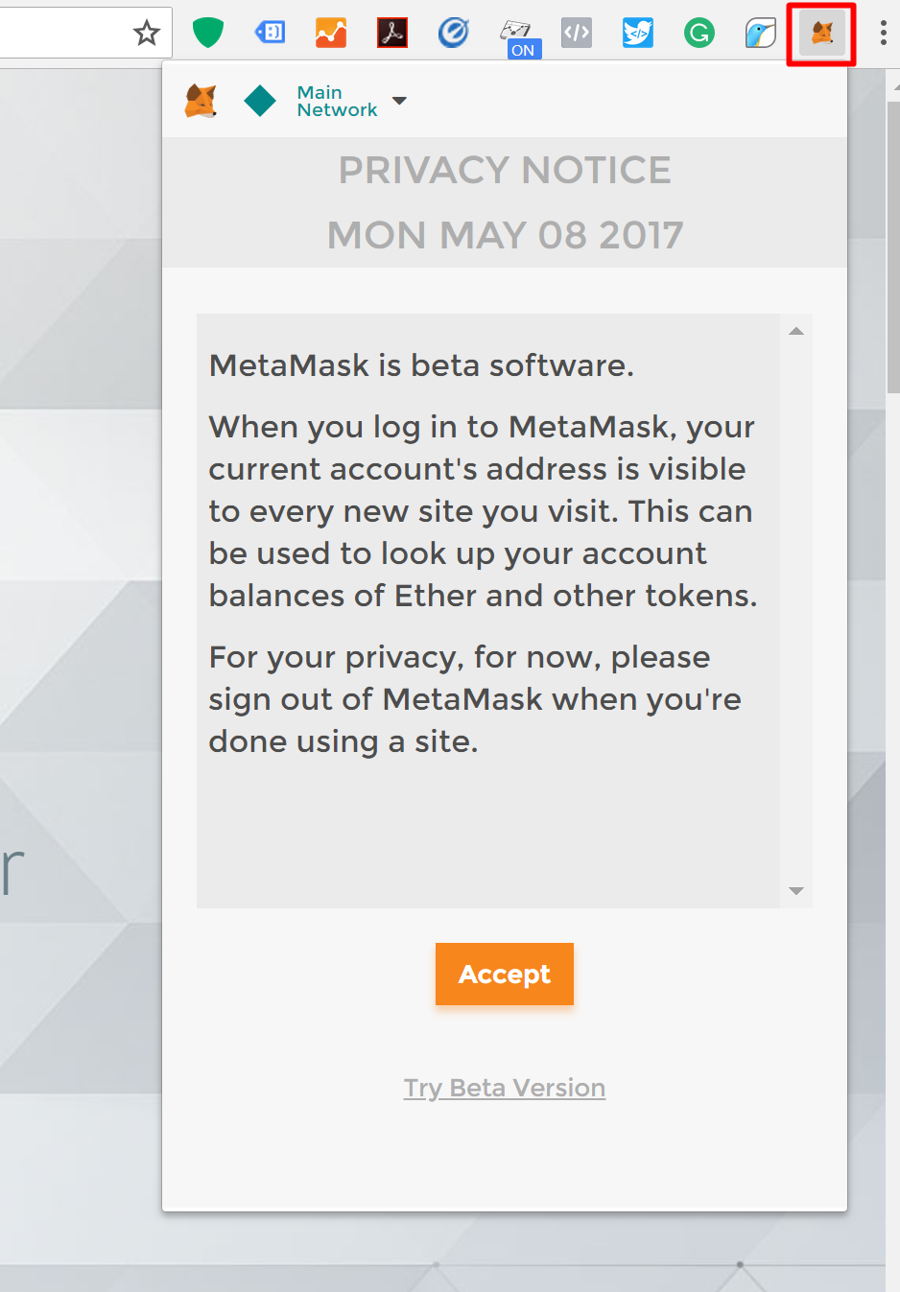Click the privacy notice scroll-up arrow
Screen dimensions: 900x1292
point(796,331)
